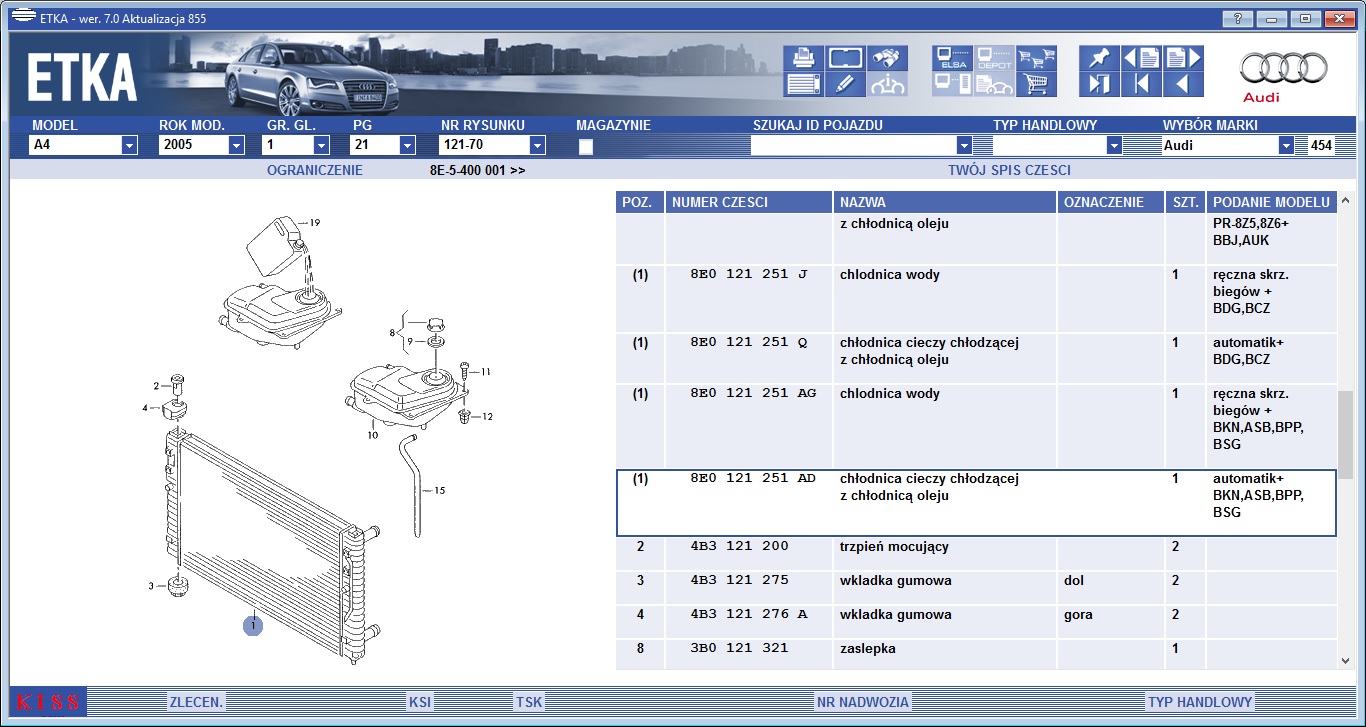This screenshot has height=727, width=1366.
Task: Click the exit door icon
Action: tap(1099, 84)
